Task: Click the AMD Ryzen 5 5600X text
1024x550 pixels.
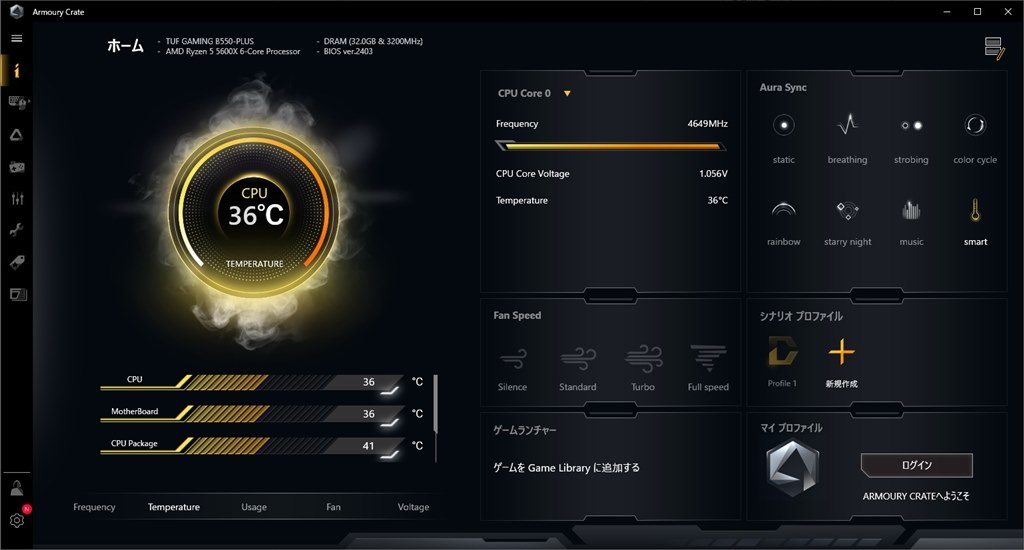Action: pos(233,52)
